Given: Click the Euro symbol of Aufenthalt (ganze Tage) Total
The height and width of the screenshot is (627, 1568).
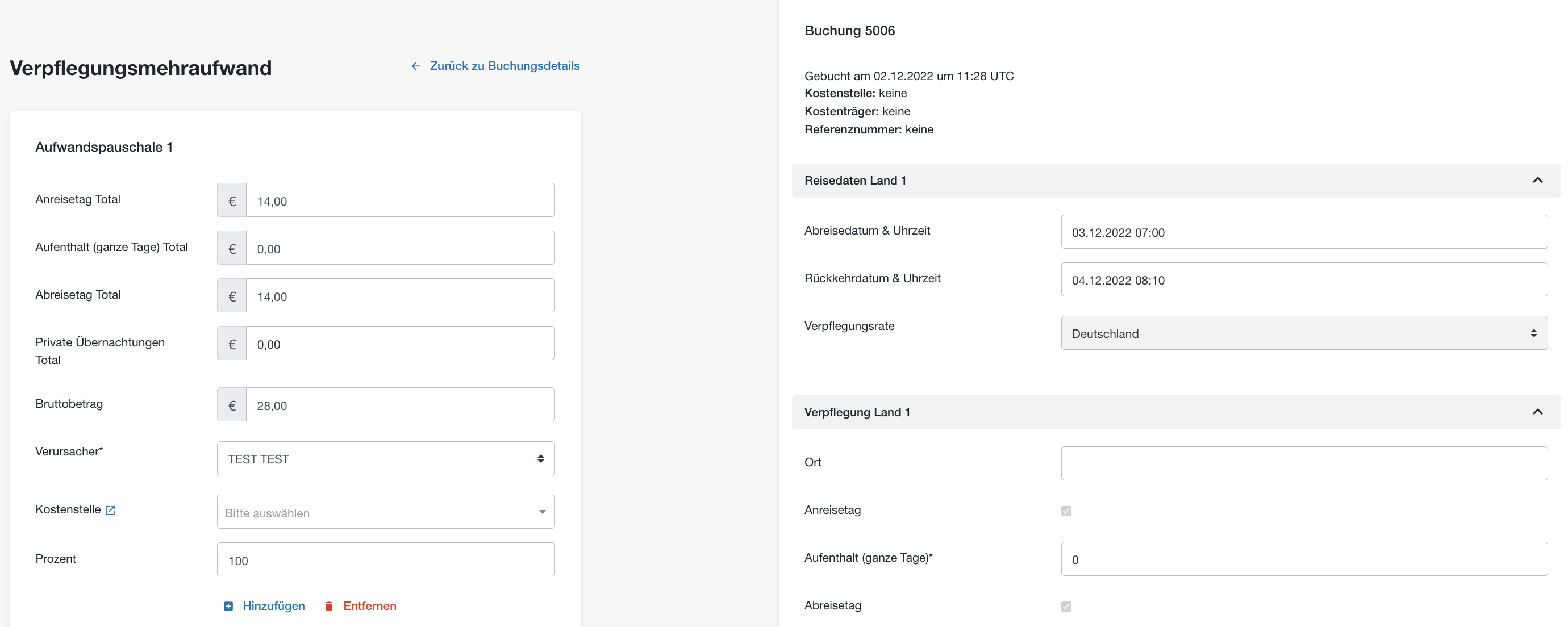Looking at the screenshot, I should point(232,248).
